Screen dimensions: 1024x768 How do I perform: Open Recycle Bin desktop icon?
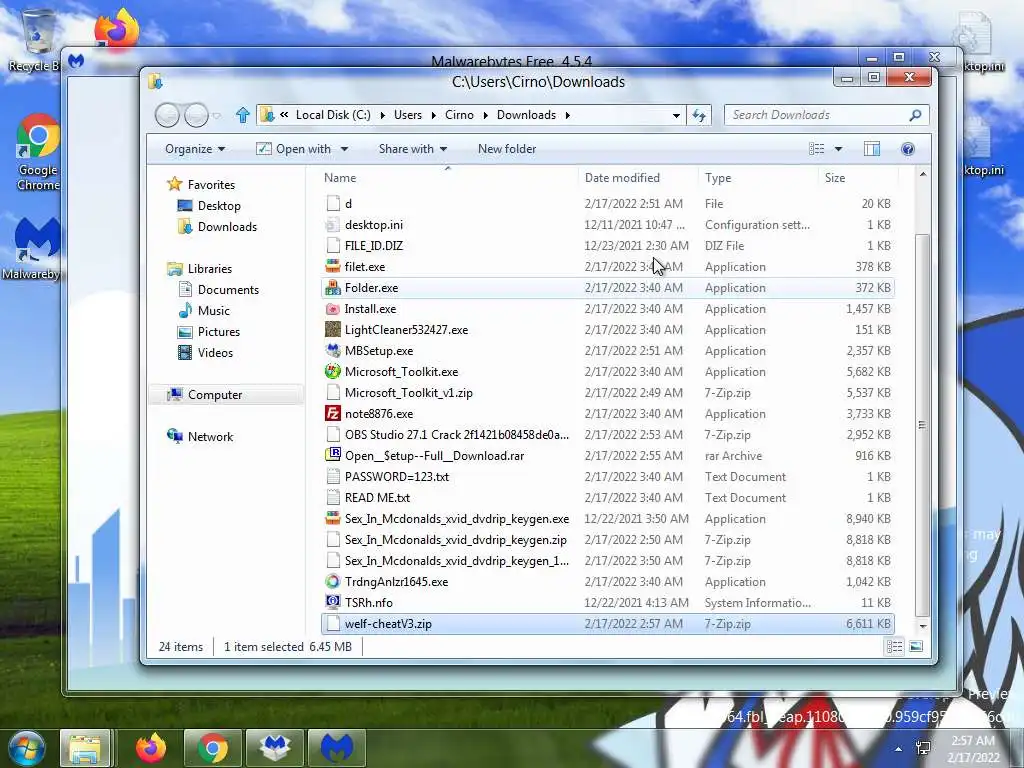[36, 40]
